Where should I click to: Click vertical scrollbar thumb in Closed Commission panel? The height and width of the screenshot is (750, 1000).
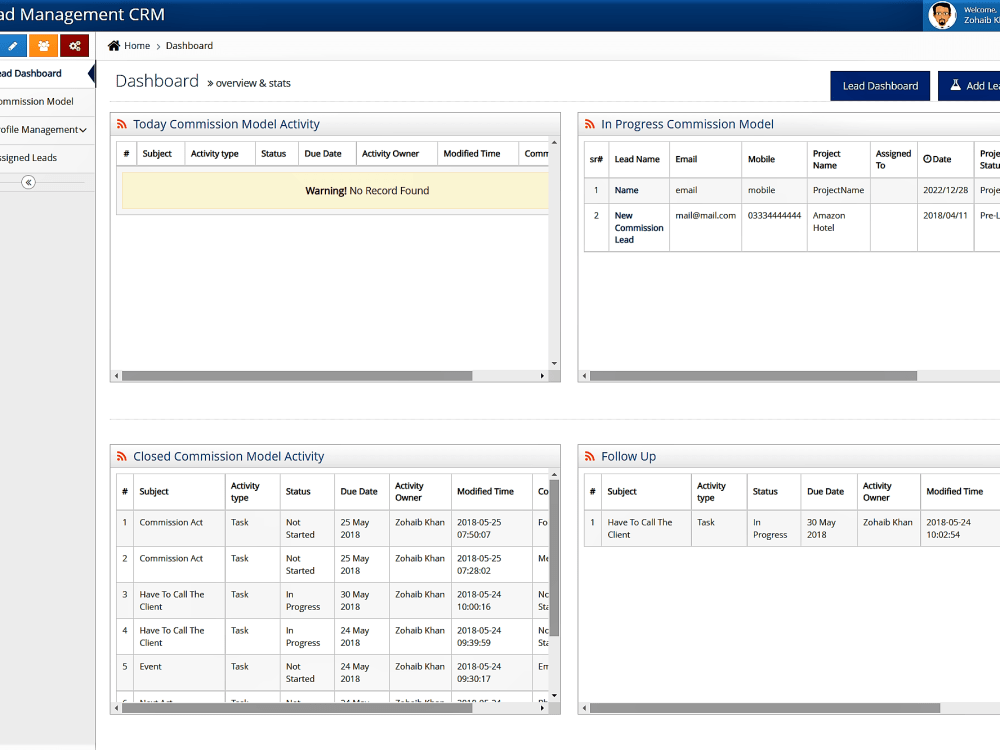click(x=554, y=558)
